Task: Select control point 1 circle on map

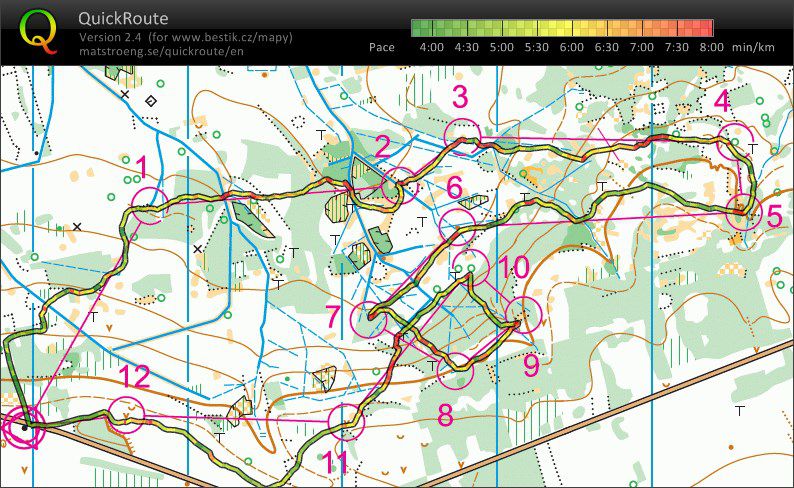Action: (x=150, y=206)
